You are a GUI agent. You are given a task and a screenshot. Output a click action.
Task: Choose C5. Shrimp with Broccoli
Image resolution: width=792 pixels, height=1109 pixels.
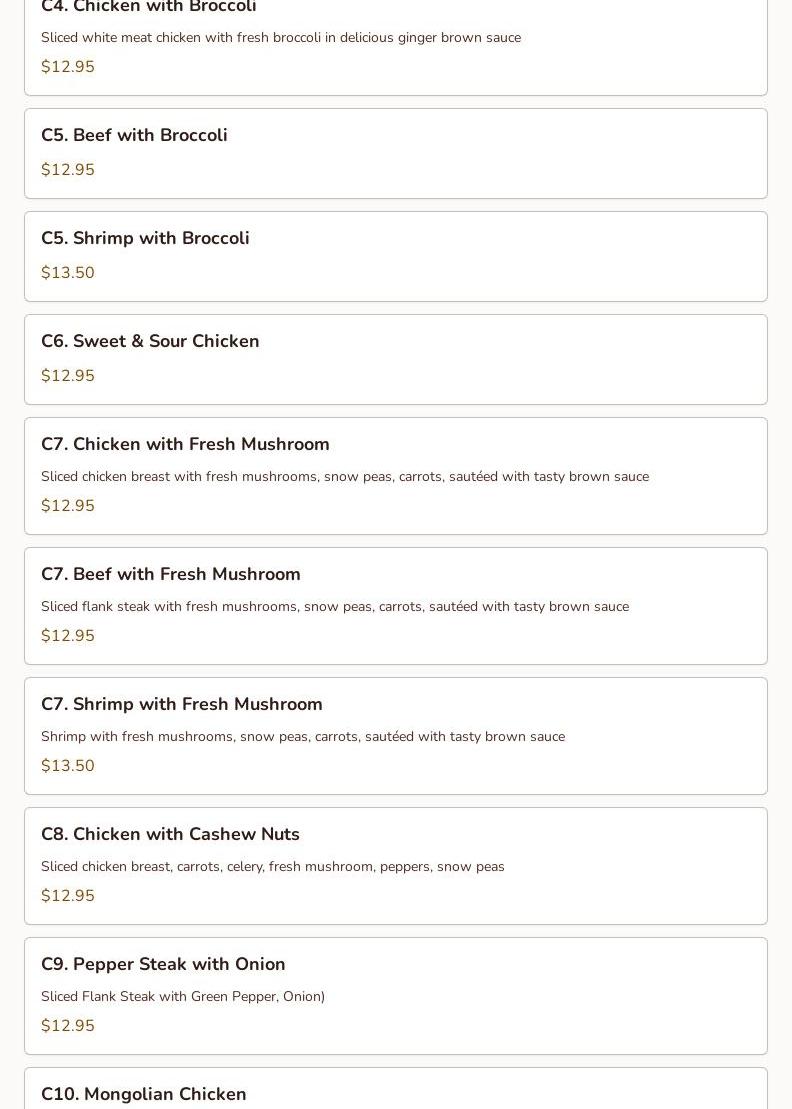396,257
